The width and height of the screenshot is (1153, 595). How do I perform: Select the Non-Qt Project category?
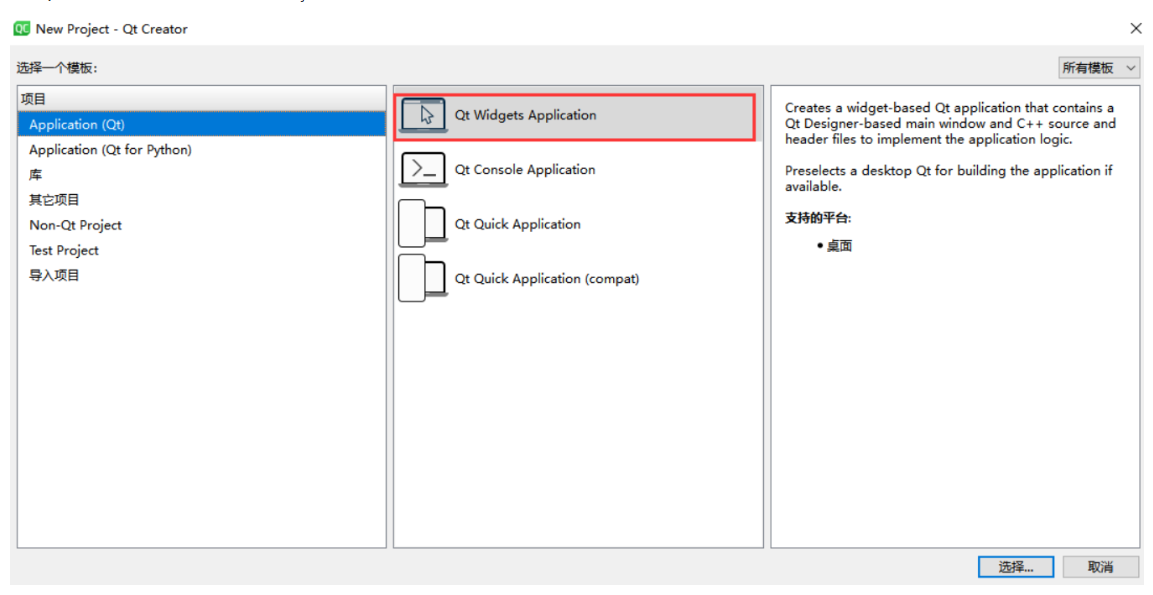[x=201, y=225]
